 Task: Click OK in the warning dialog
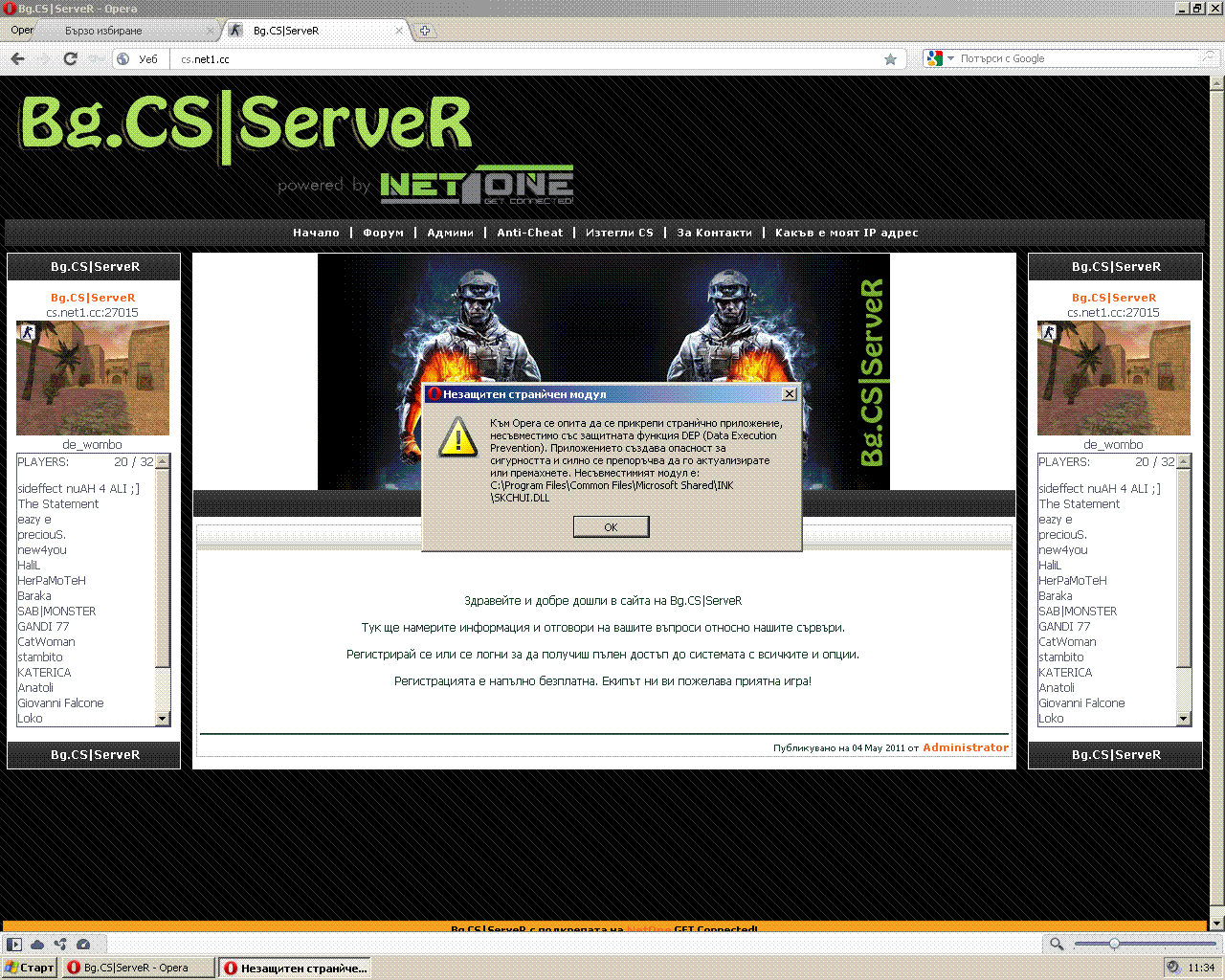pos(611,526)
